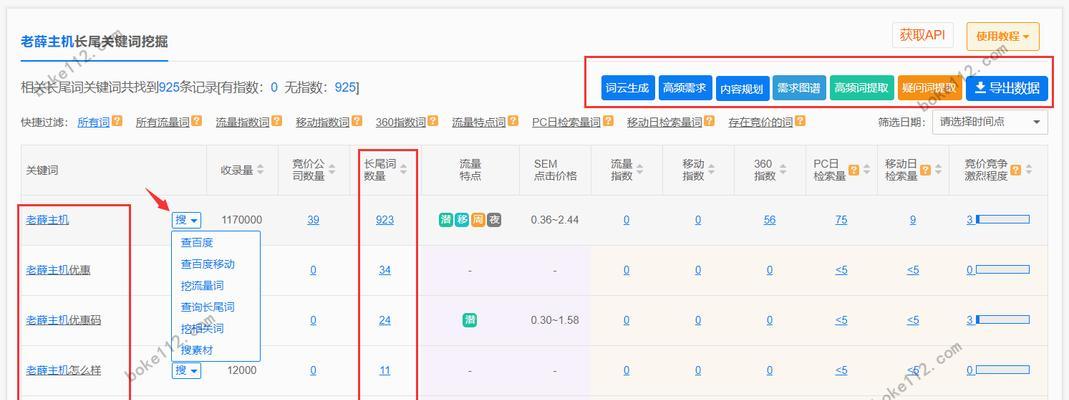Click the 潜 tag in 老薛主机优惠码 row
1069x400 pixels.
coord(470,320)
